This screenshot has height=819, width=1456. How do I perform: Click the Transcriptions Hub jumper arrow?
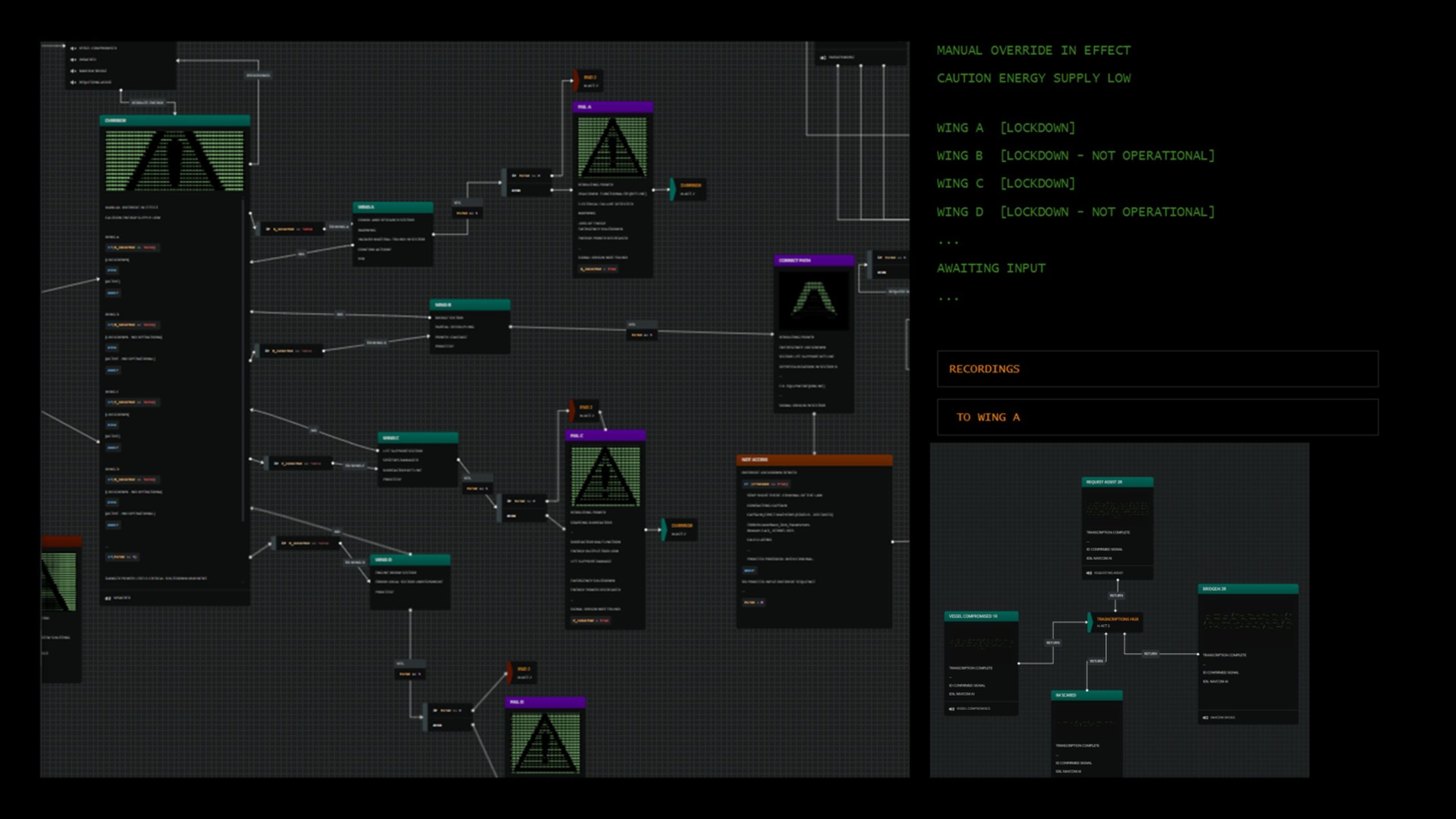1090,622
